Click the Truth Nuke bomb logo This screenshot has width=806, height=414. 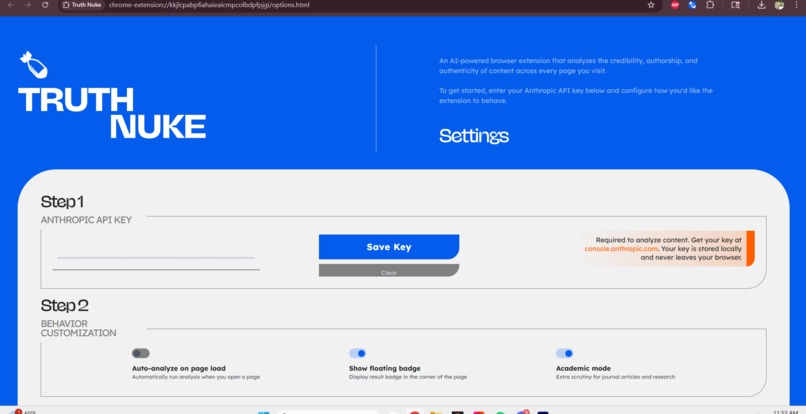(x=33, y=65)
